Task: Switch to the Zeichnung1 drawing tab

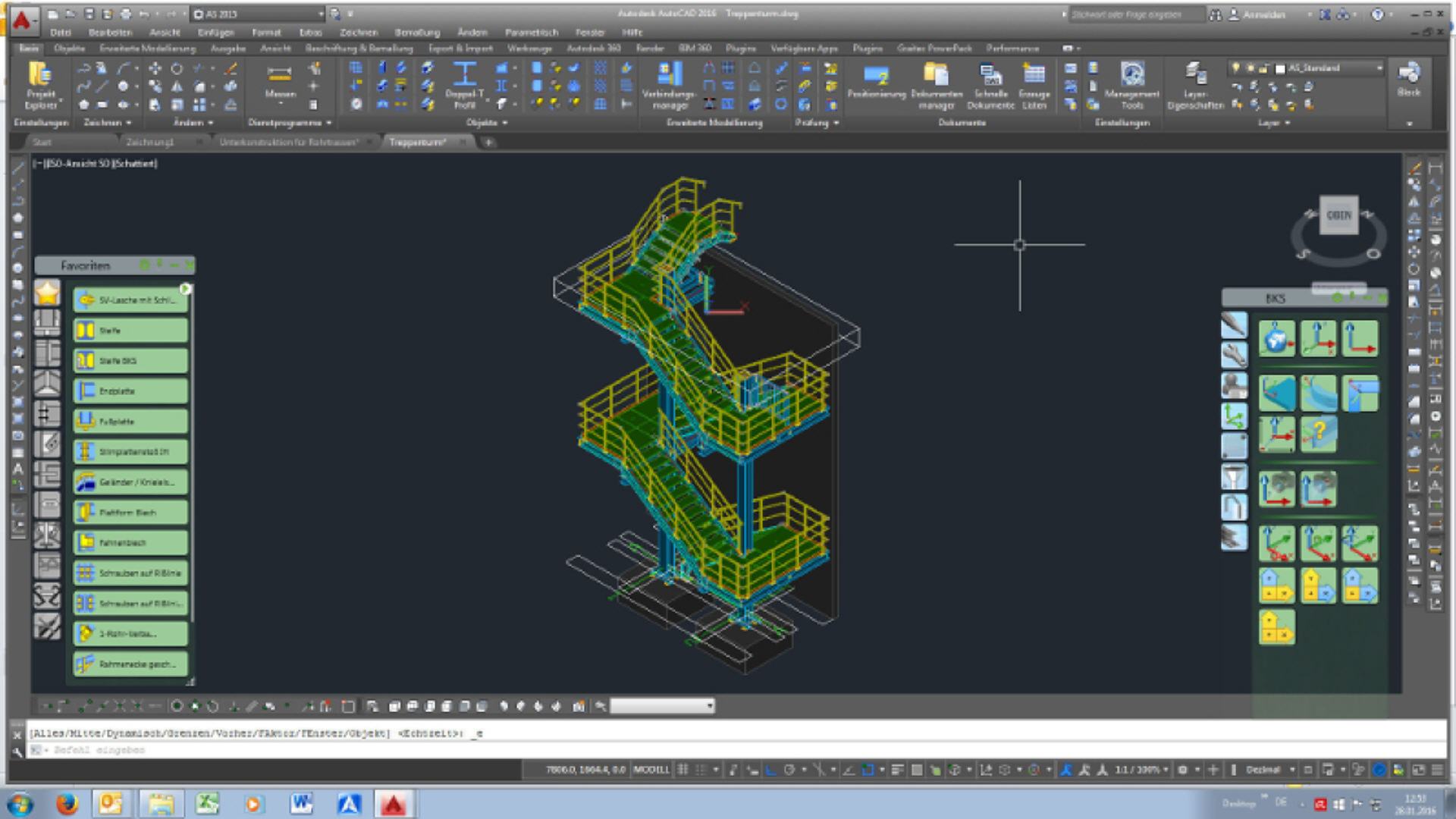Action: click(149, 142)
